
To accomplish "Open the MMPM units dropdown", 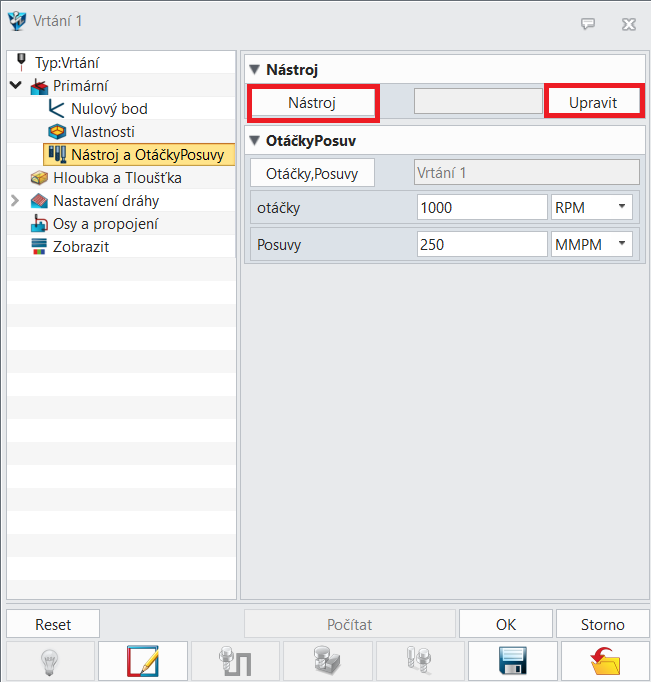I will coord(622,244).
